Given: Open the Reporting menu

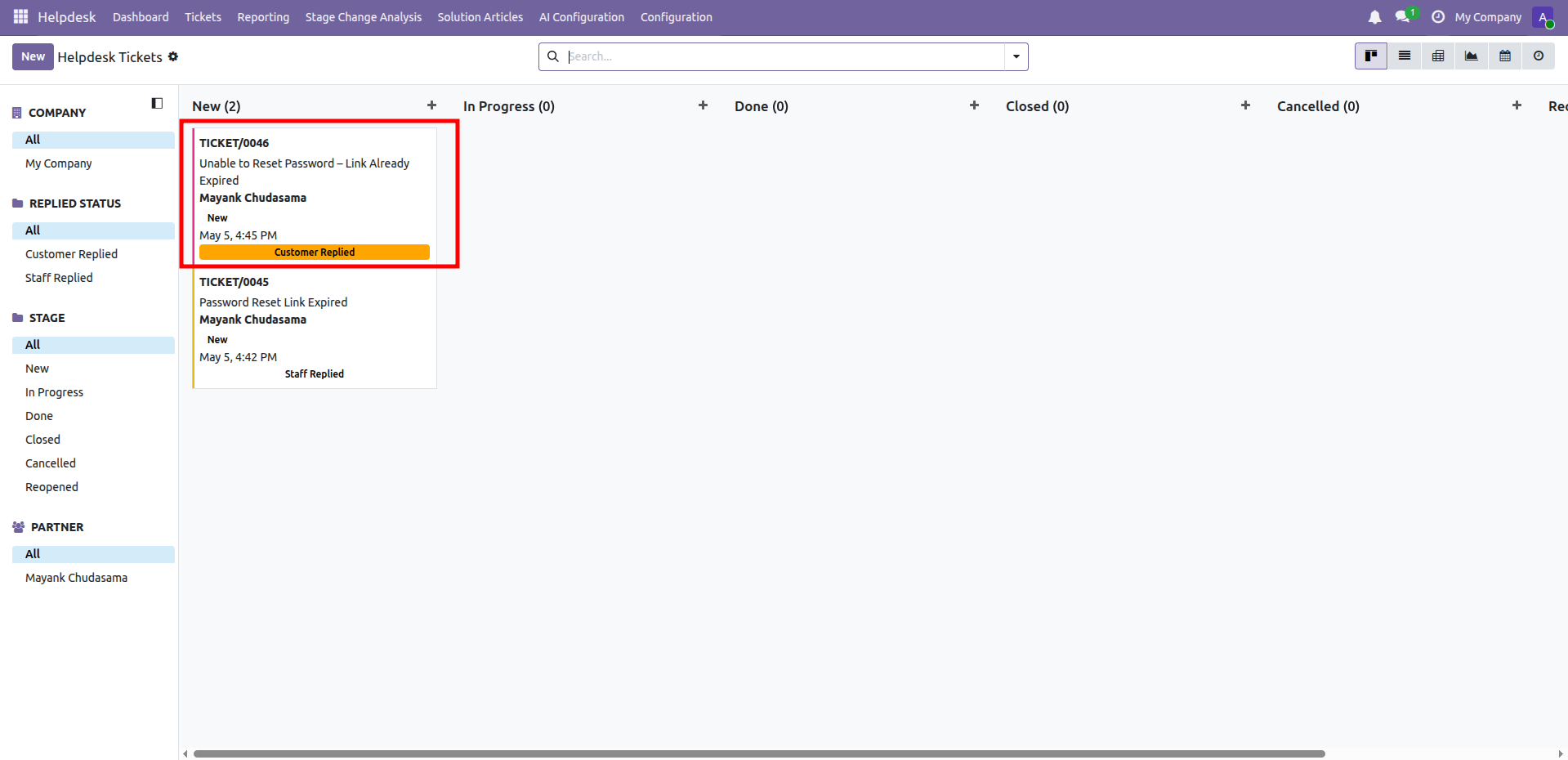Looking at the screenshot, I should coord(263,17).
